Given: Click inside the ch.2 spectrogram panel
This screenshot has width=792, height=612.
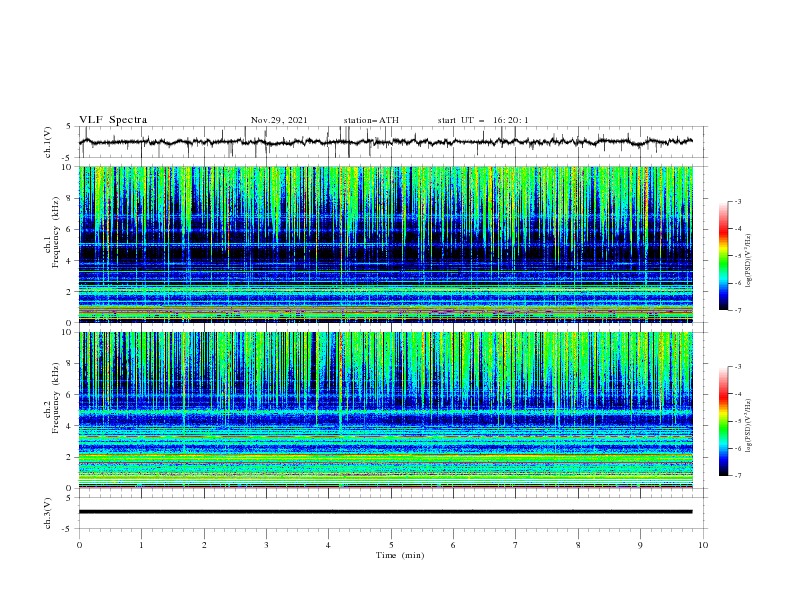Looking at the screenshot, I should click(x=386, y=410).
